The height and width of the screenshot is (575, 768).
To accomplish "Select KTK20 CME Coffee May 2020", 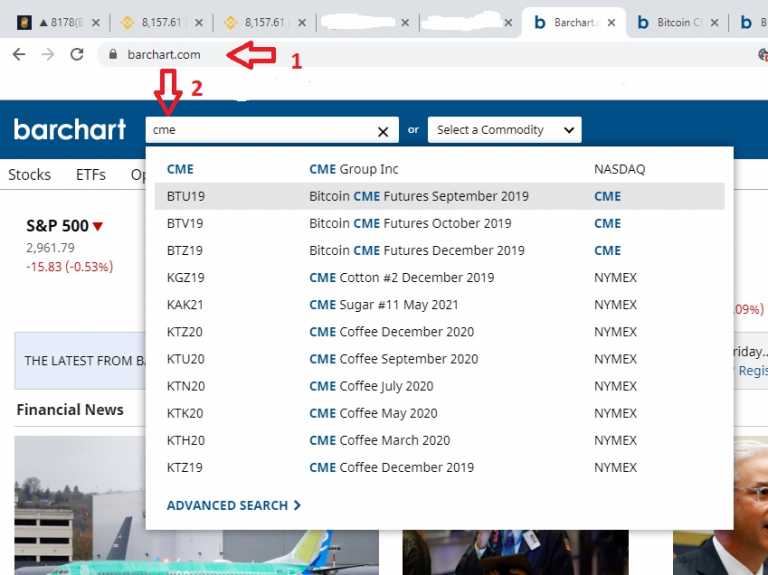I will 439,413.
